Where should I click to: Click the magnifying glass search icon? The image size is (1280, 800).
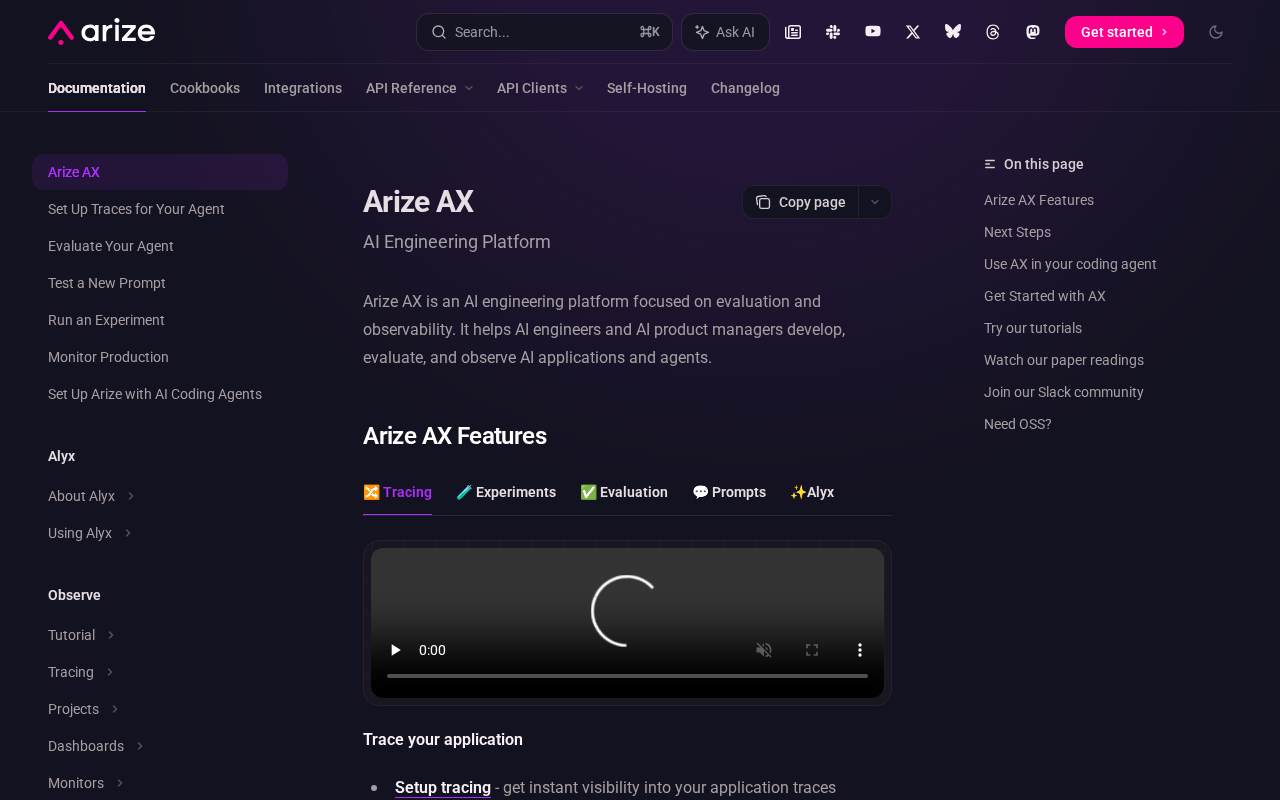pyautogui.click(x=438, y=32)
